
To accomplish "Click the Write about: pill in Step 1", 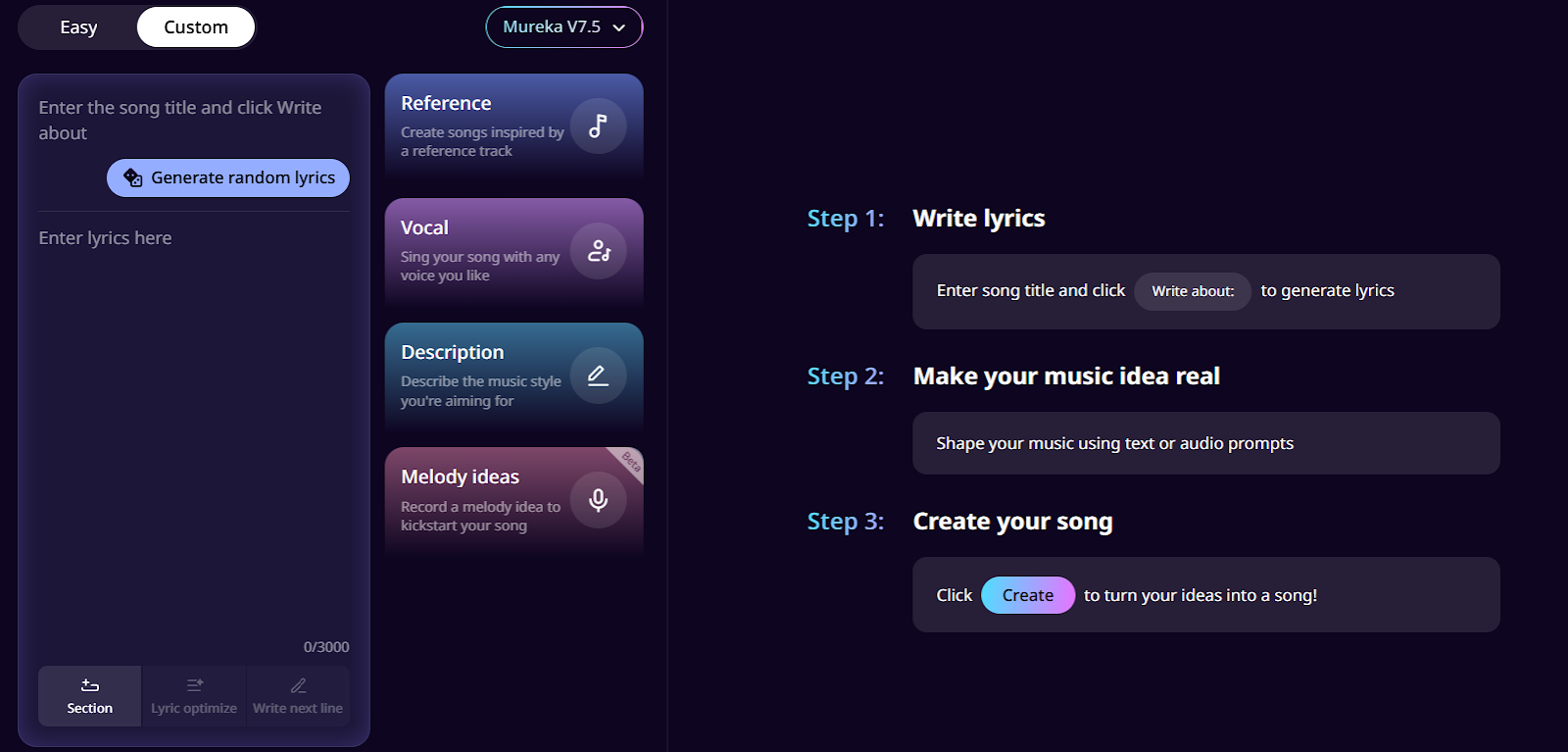I will point(1192,291).
